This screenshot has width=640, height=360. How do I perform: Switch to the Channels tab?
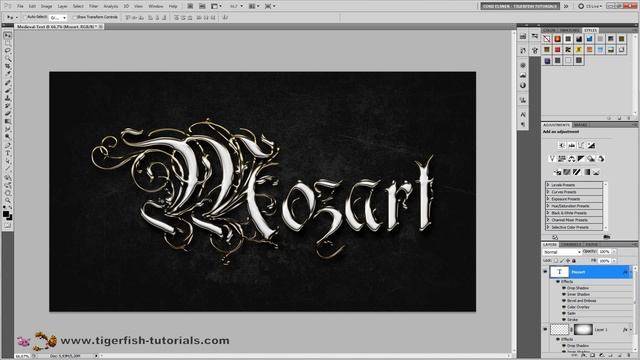(x=570, y=244)
